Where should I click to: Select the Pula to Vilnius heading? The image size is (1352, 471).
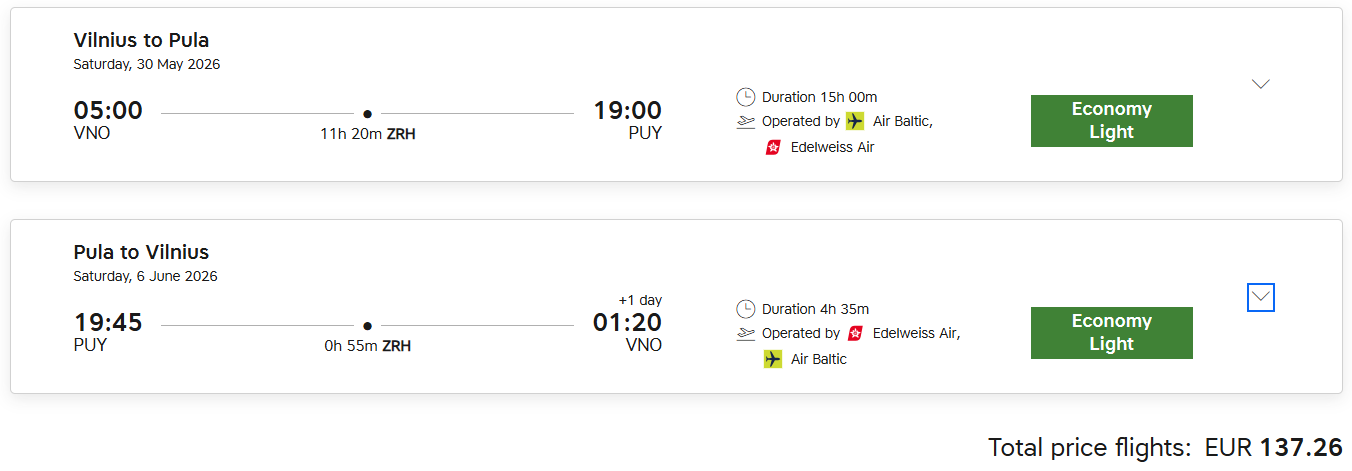tap(141, 253)
